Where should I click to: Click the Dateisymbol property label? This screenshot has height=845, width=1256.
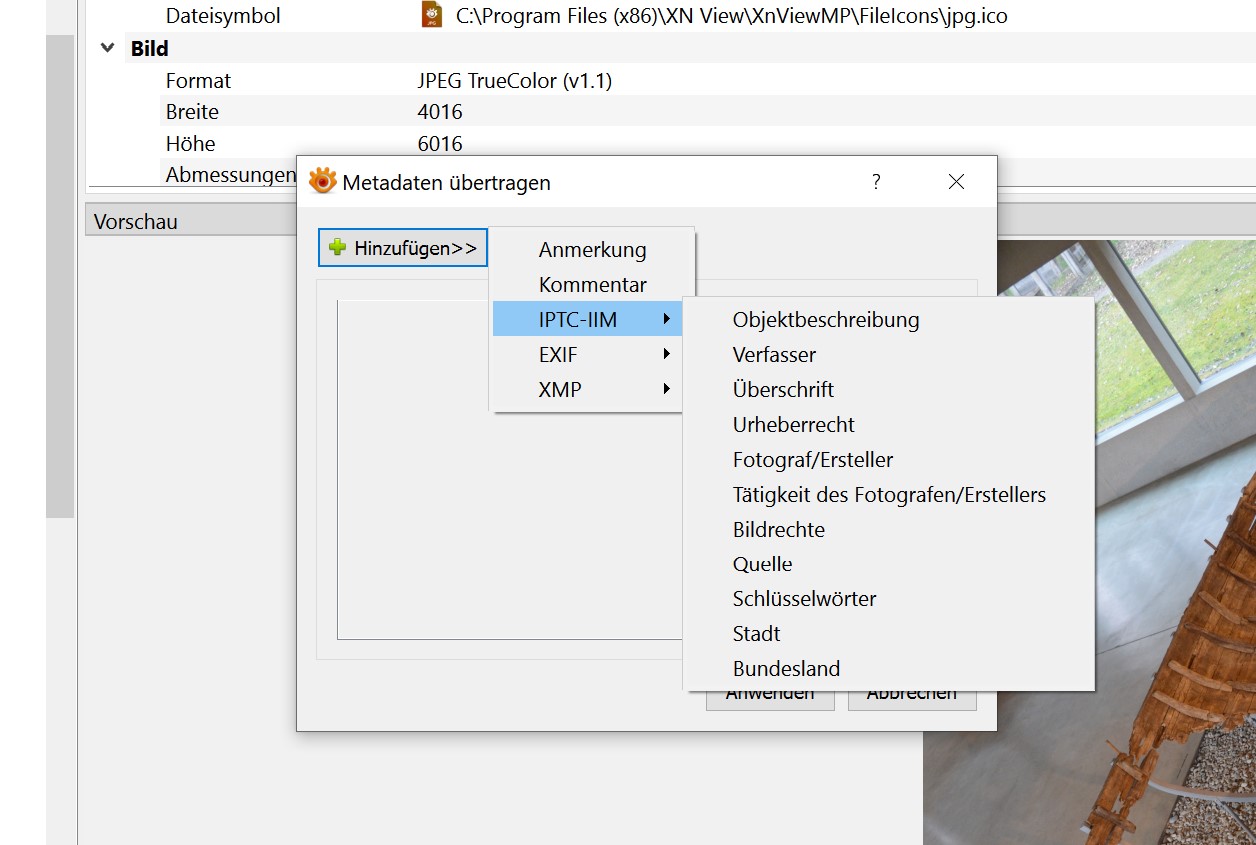223,16
